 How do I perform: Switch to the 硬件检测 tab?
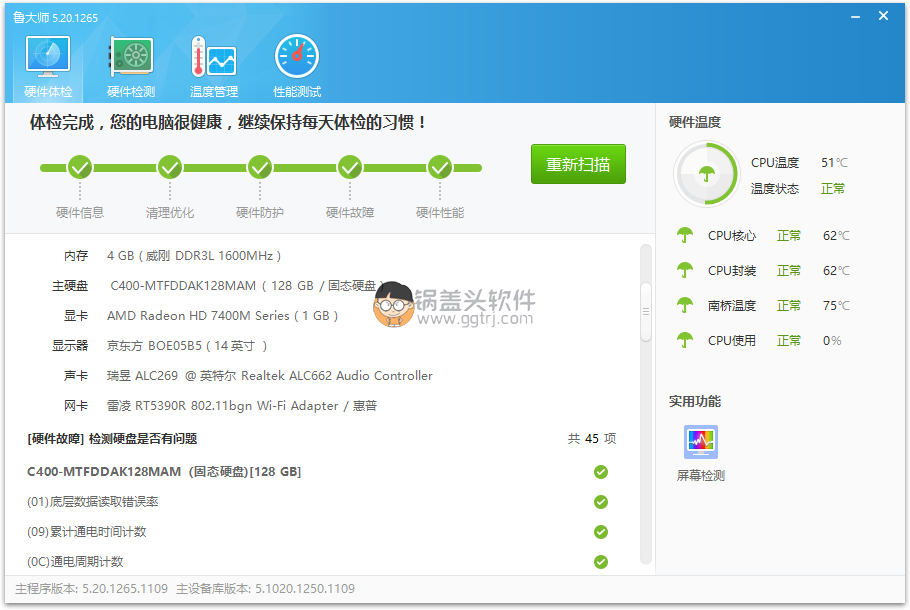click(x=131, y=67)
